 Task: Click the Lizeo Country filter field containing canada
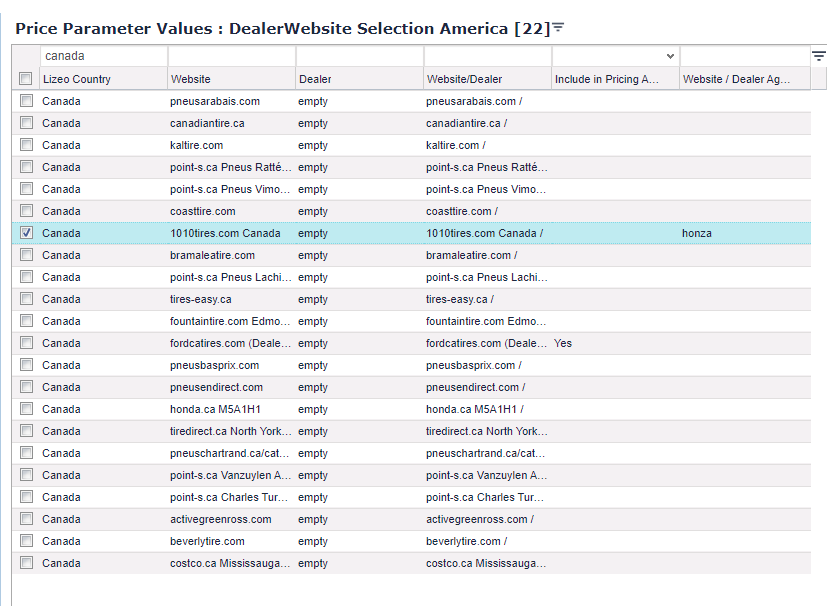(102, 57)
